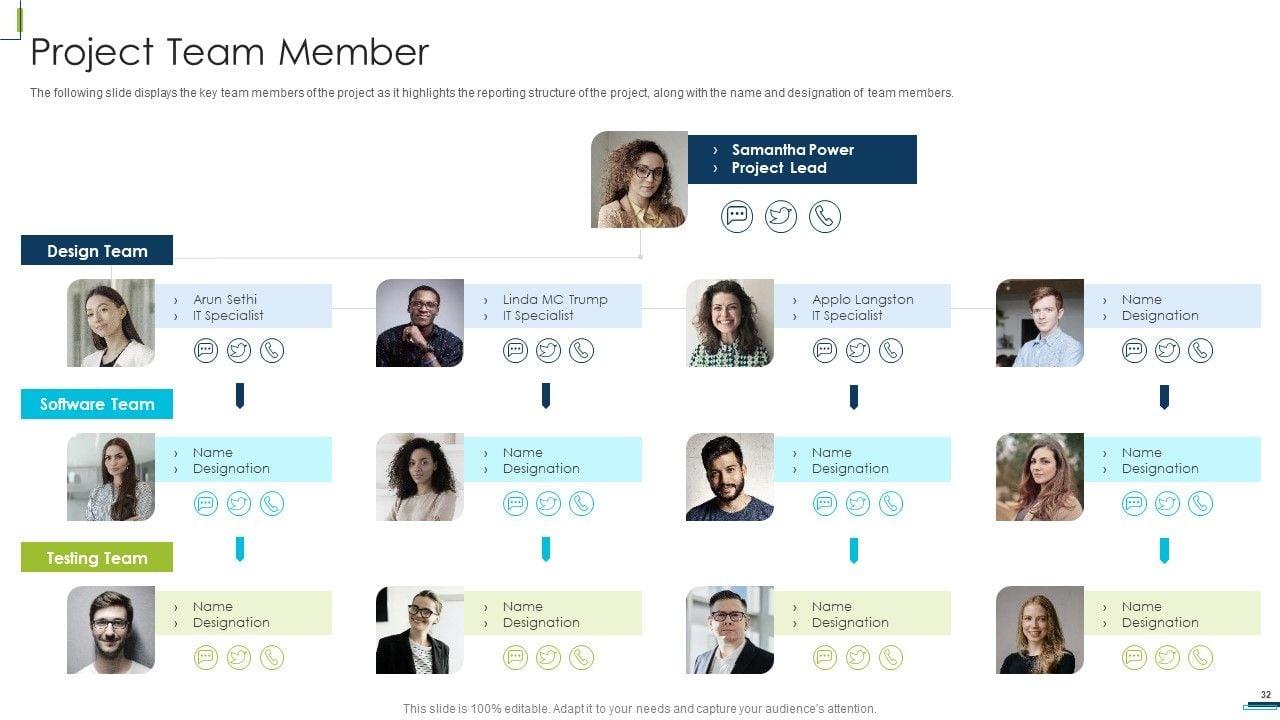
Task: Click Arun Sethi's chat icon
Action: coord(206,350)
